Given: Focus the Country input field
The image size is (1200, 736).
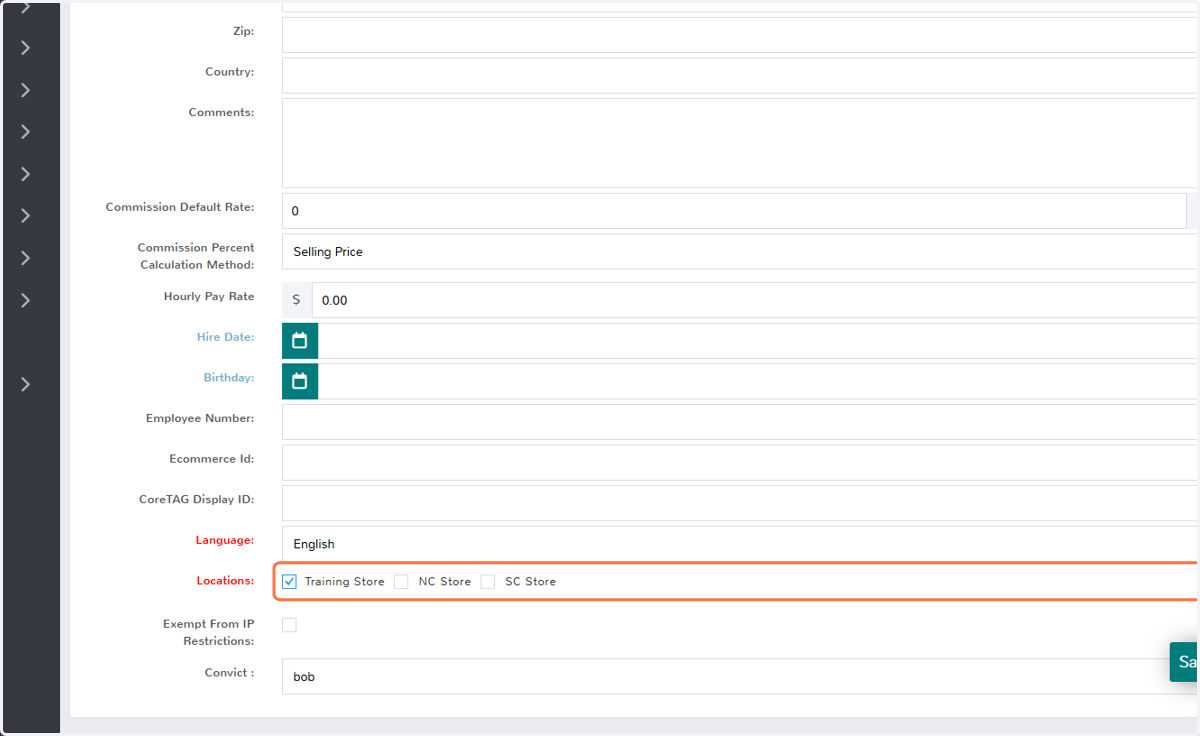Looking at the screenshot, I should [x=739, y=75].
